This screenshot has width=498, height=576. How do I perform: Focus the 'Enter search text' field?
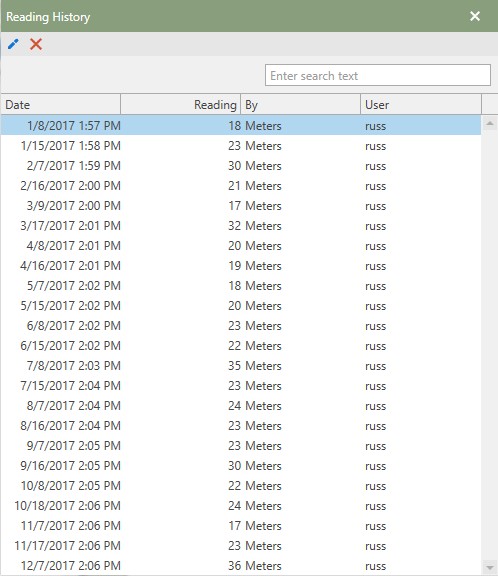tap(378, 75)
